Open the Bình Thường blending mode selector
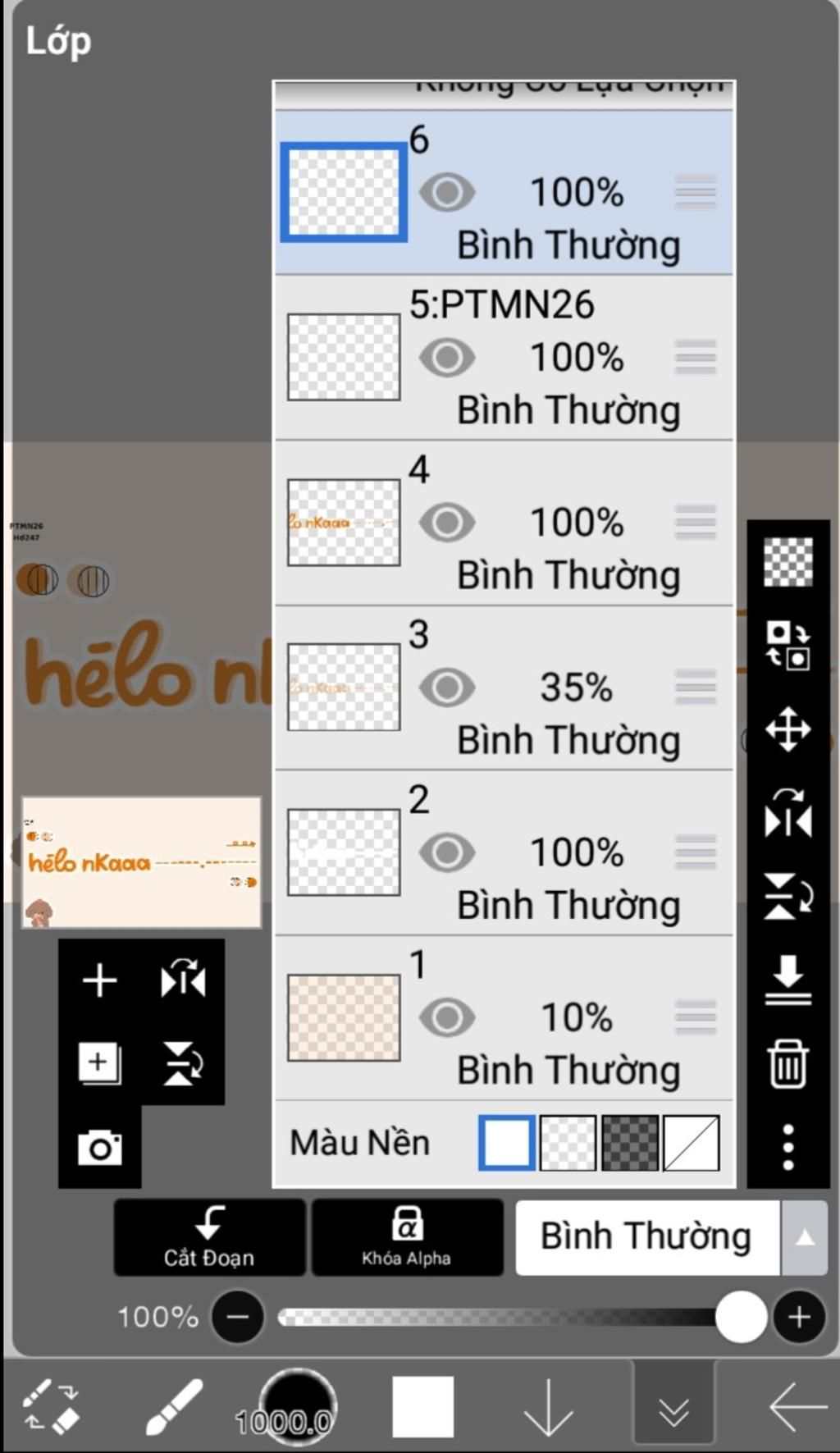The width and height of the screenshot is (840, 1453). tap(647, 1237)
